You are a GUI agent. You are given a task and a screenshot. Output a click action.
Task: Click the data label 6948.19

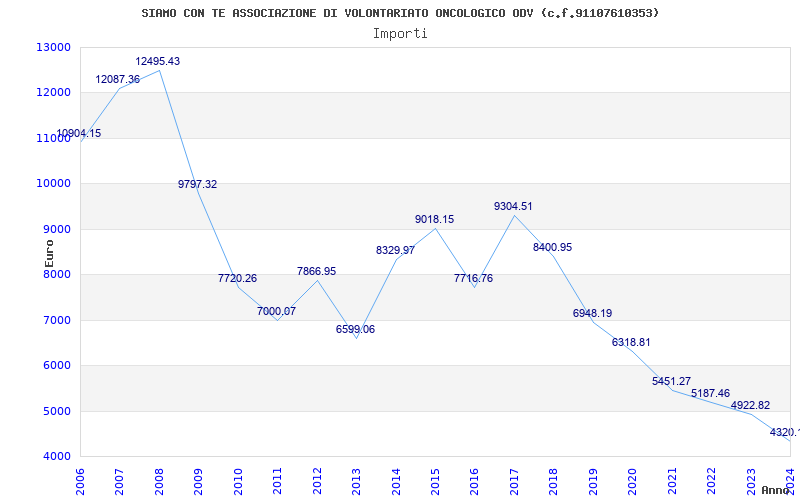point(592,313)
